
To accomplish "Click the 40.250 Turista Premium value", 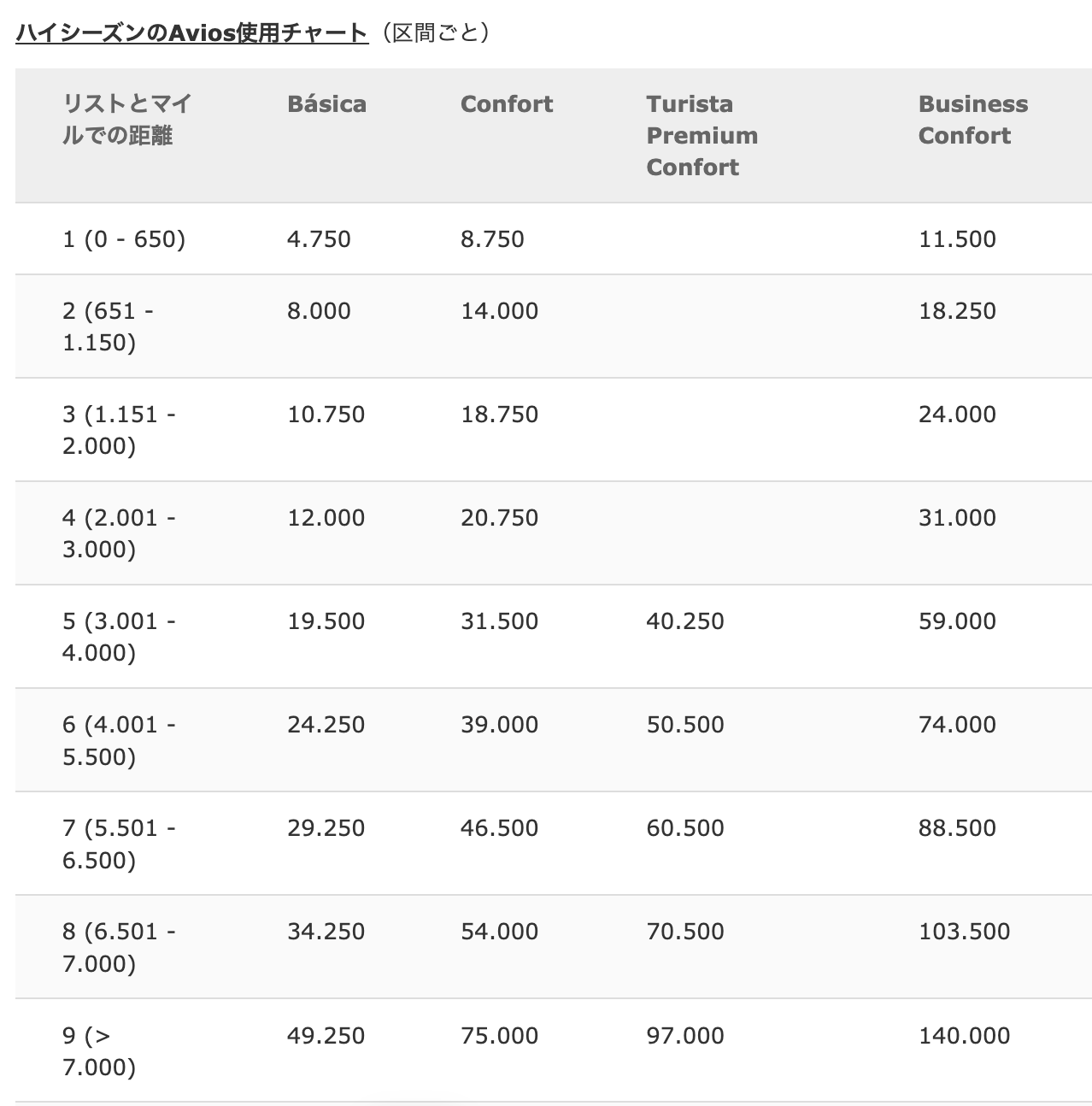I will pos(684,621).
